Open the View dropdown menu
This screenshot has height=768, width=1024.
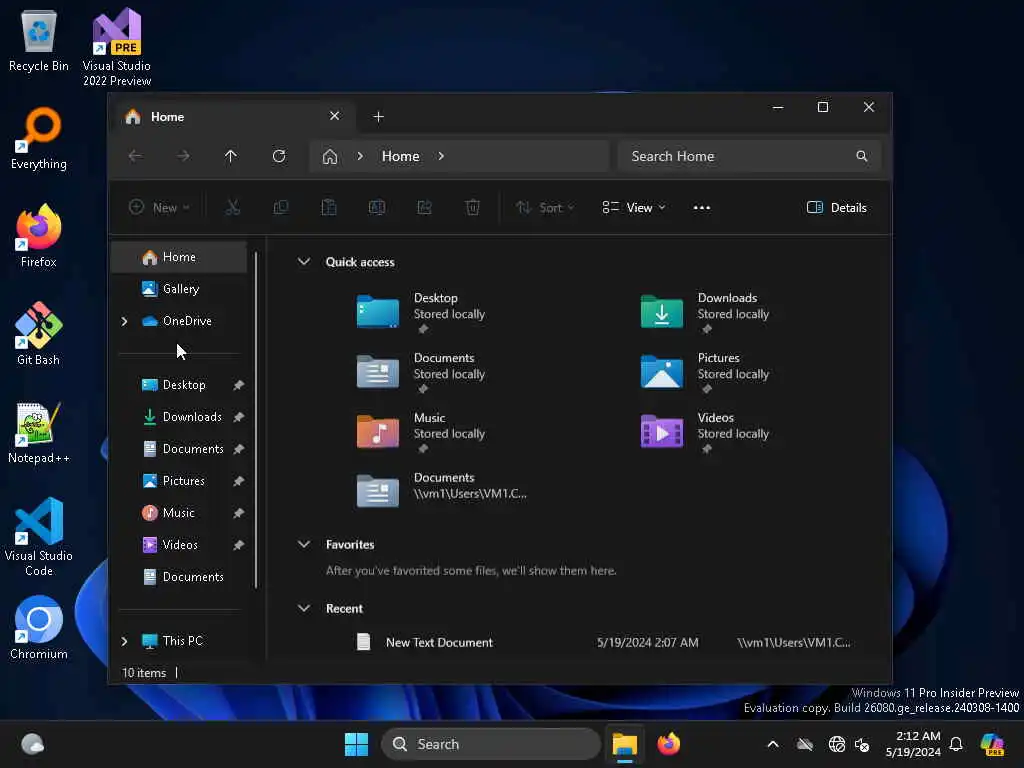634,208
